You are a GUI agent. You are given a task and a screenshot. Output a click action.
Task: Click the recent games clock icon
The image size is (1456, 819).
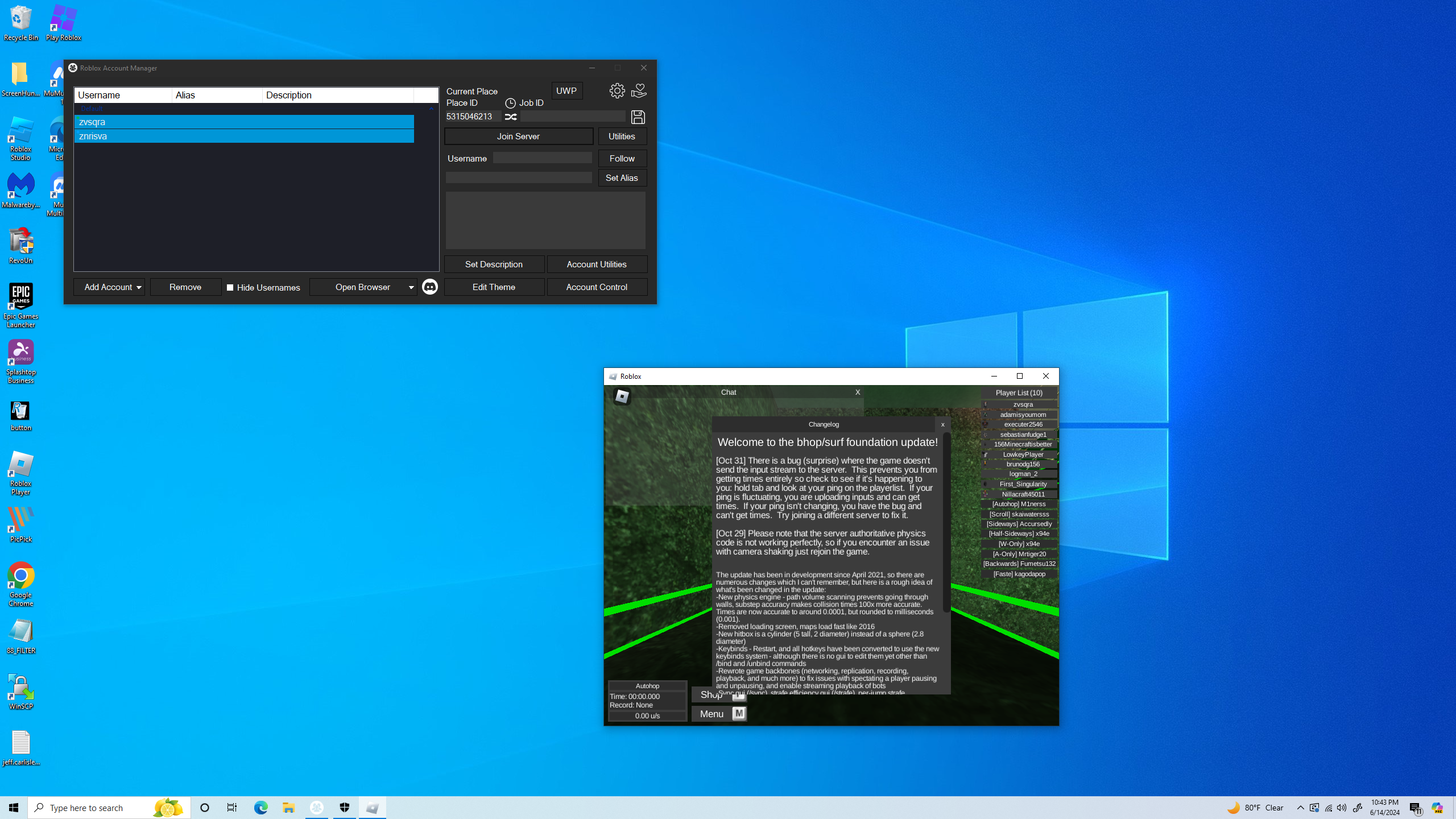click(510, 104)
